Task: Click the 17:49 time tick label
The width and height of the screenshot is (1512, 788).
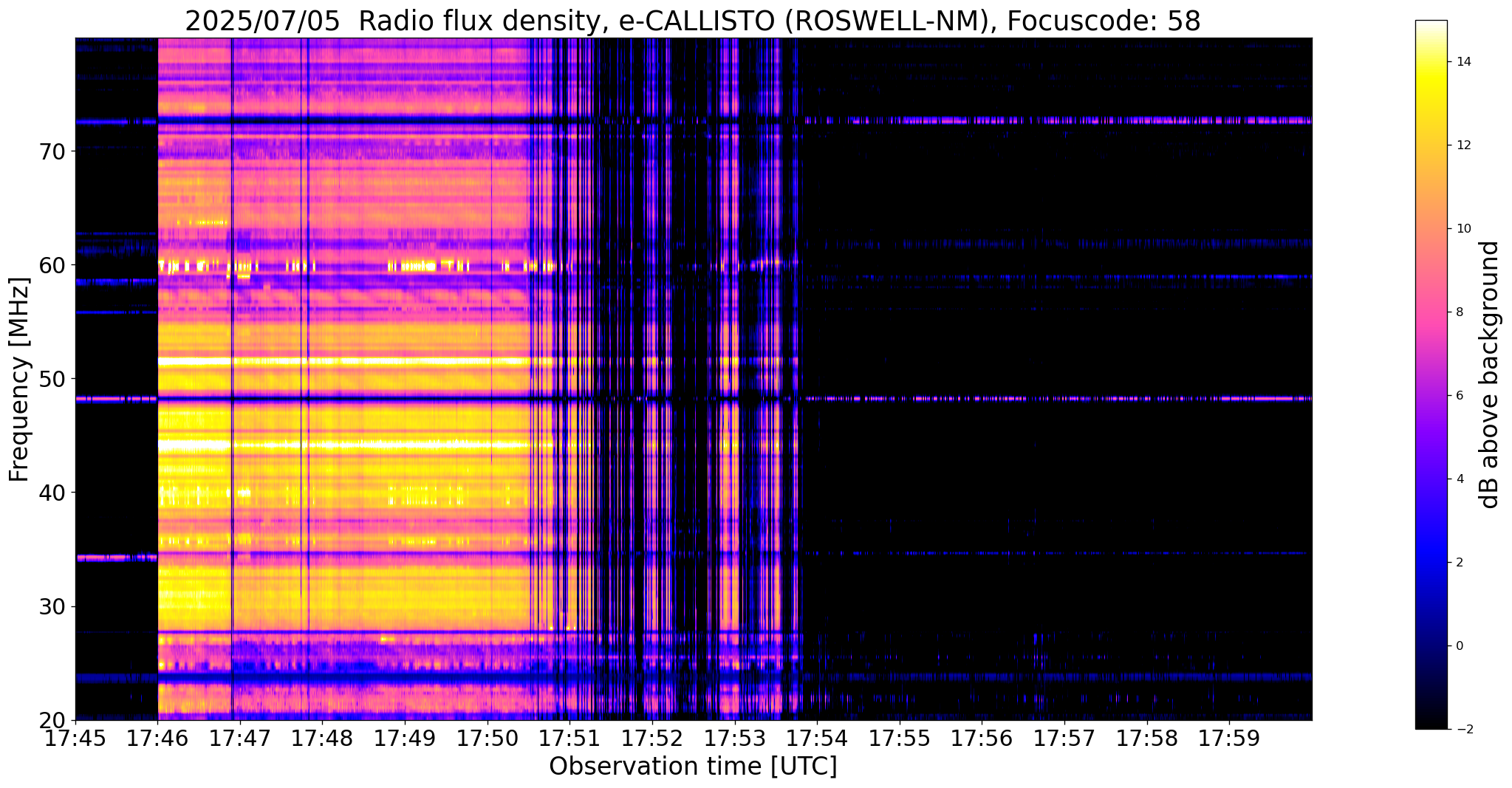Action: coord(406,737)
